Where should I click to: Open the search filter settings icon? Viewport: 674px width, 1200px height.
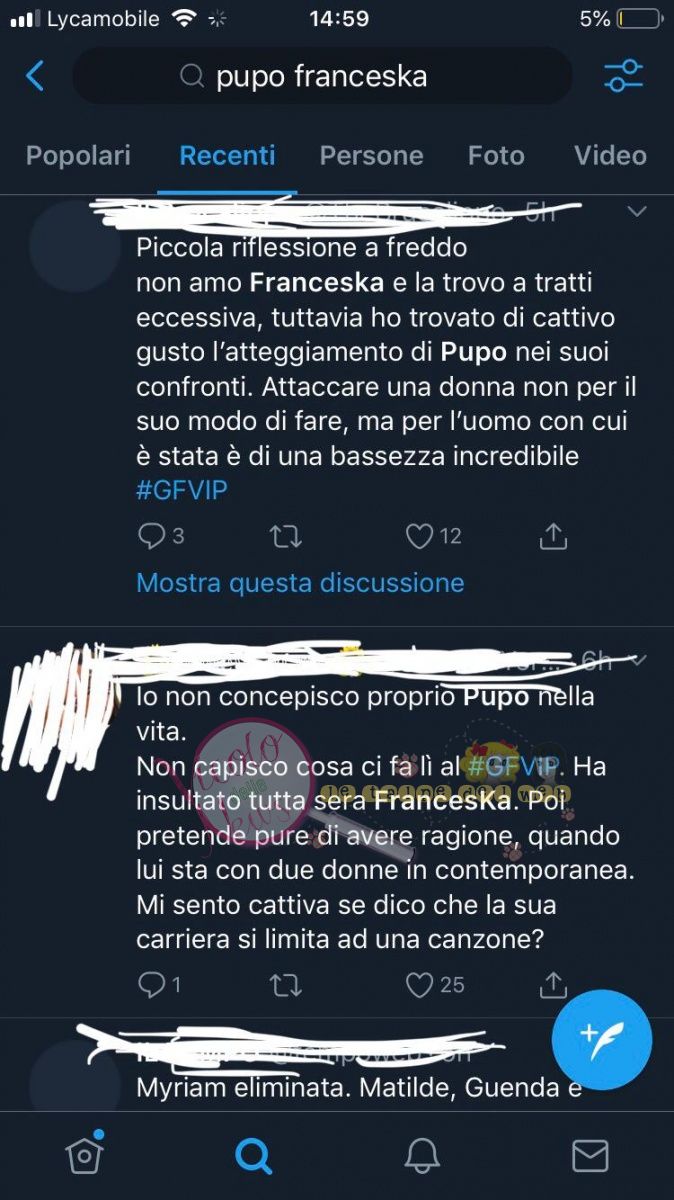click(624, 76)
